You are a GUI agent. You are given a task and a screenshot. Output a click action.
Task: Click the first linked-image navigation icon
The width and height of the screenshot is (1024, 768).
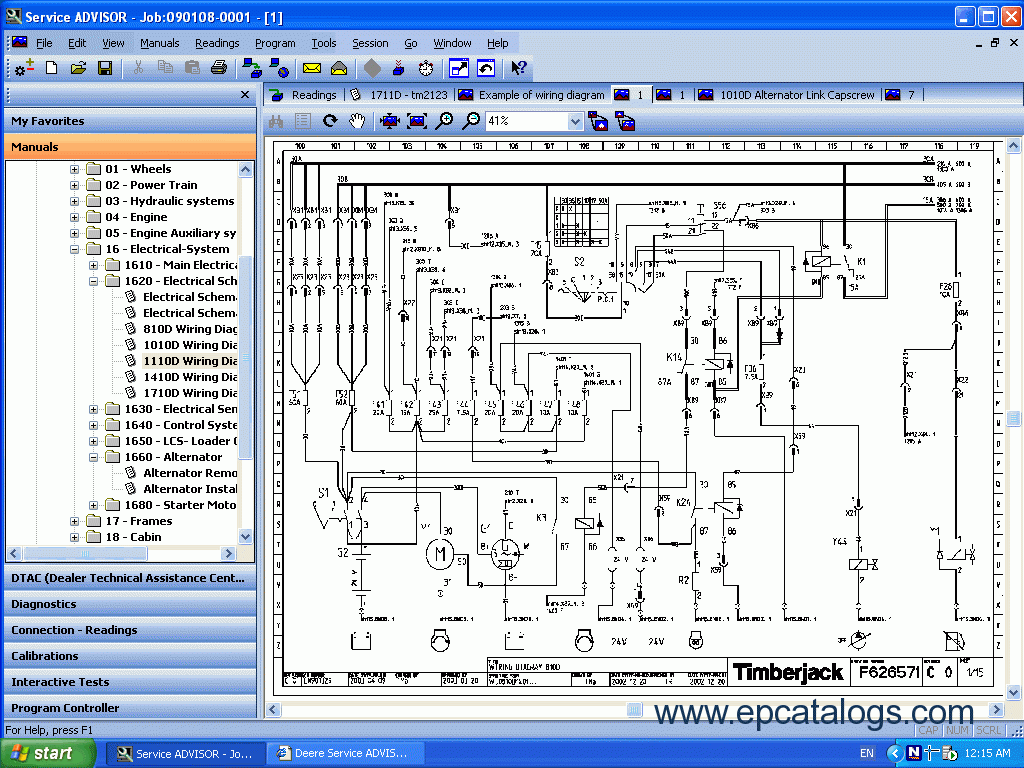click(598, 121)
